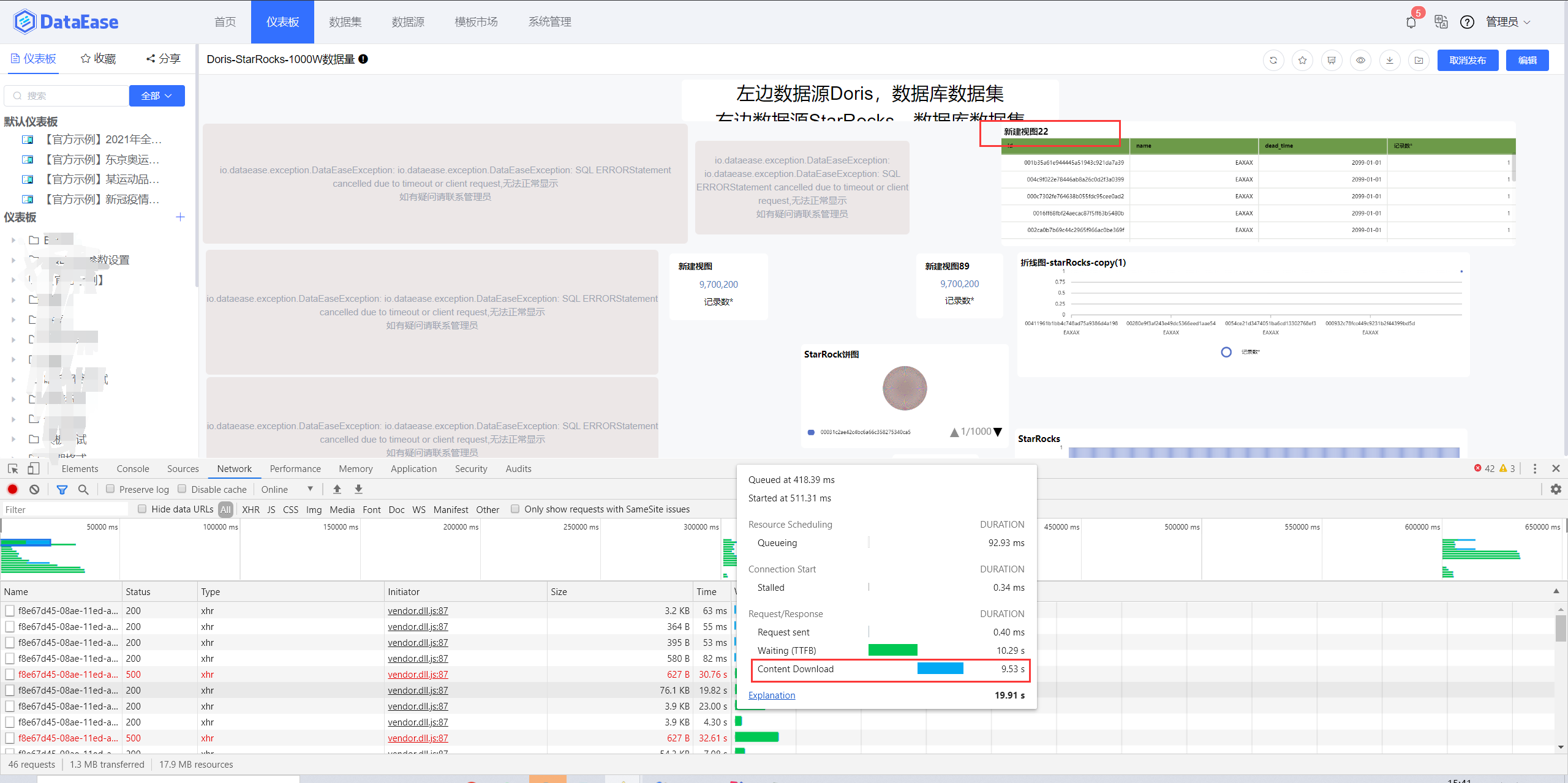This screenshot has width=1568, height=783.
Task: Clear the network log with the block icon
Action: tap(34, 489)
